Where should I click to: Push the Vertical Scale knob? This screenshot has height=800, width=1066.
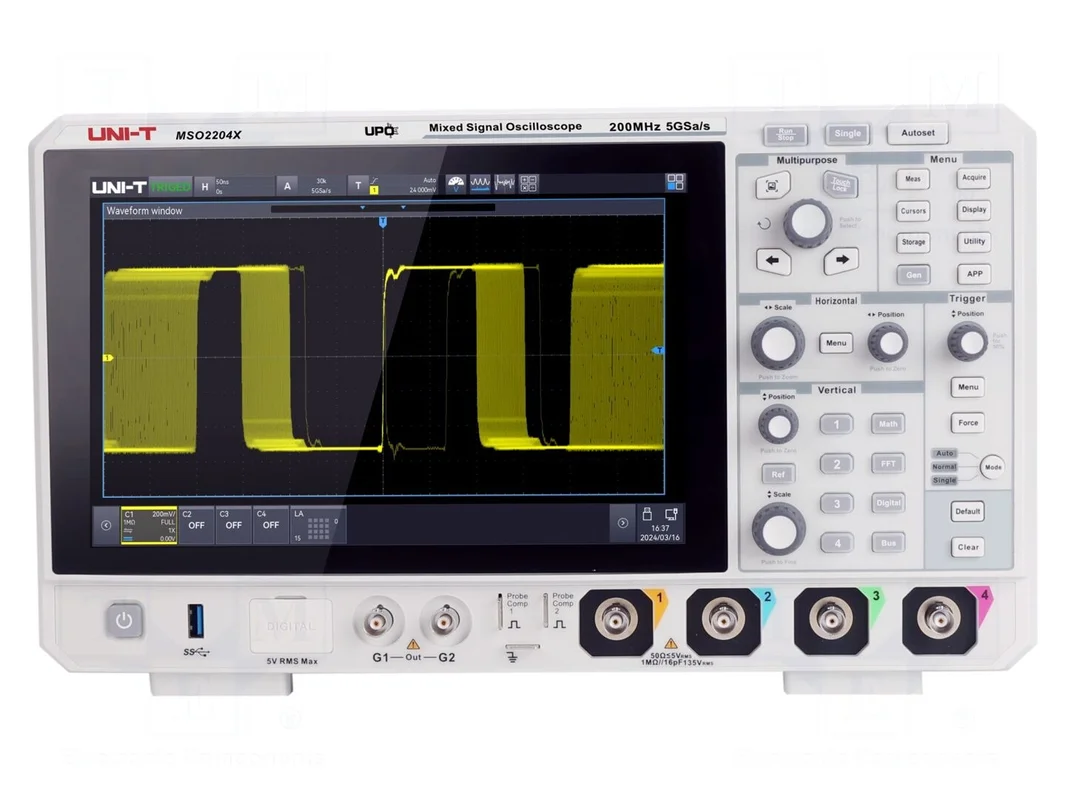point(778,530)
